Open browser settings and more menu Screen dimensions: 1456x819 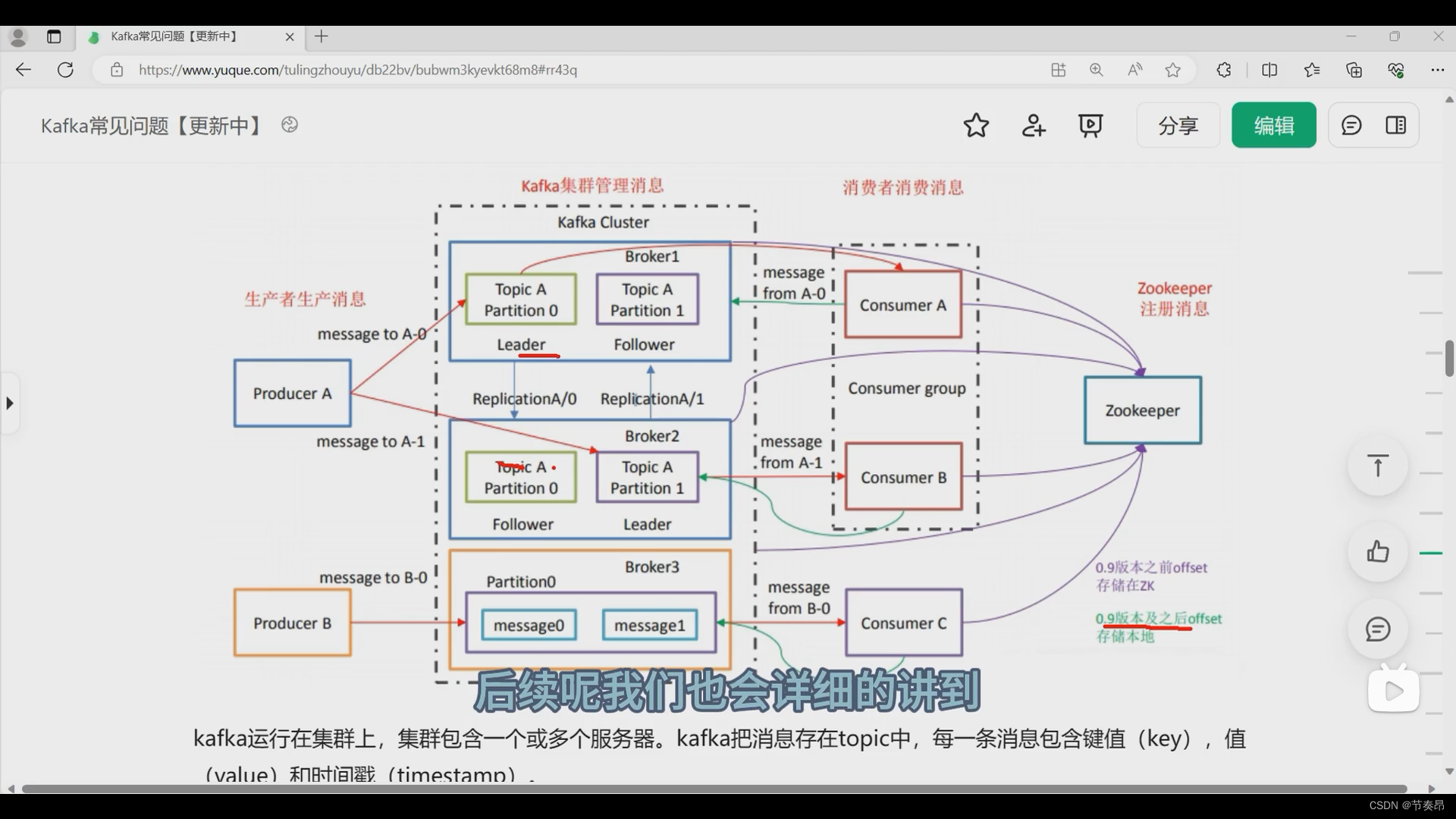(1438, 70)
